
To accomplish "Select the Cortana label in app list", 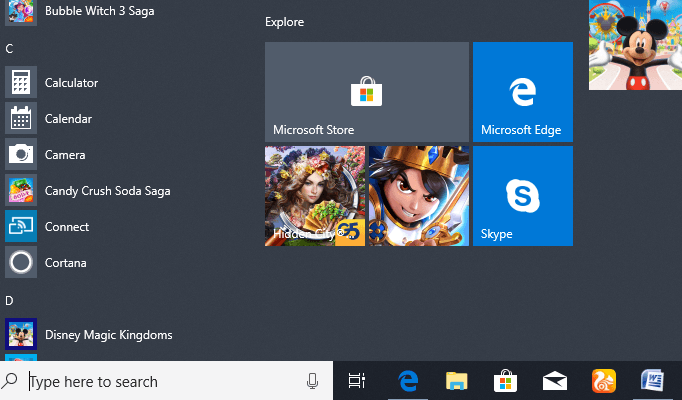I will [x=66, y=263].
